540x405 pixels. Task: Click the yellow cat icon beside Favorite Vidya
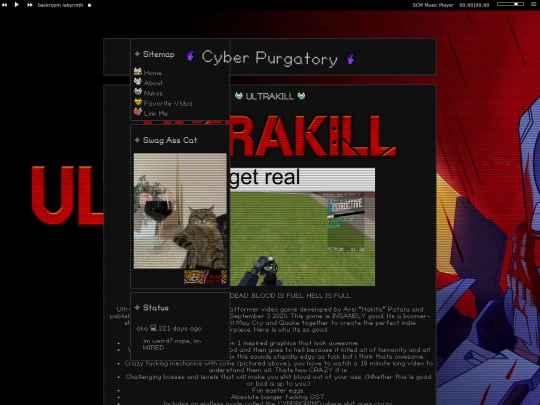138,102
